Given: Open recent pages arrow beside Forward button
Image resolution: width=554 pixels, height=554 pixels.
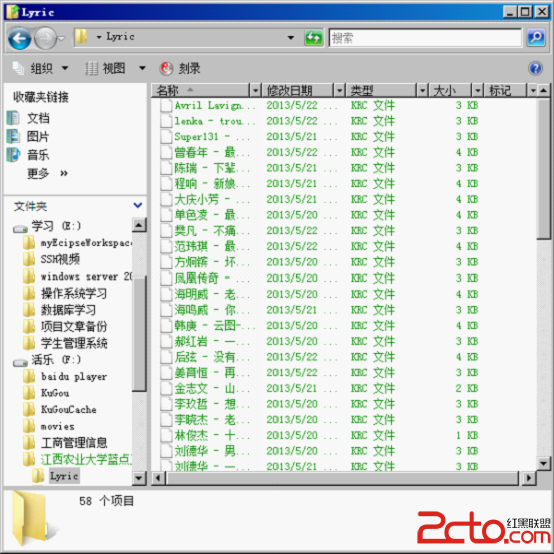Looking at the screenshot, I should tap(61, 38).
